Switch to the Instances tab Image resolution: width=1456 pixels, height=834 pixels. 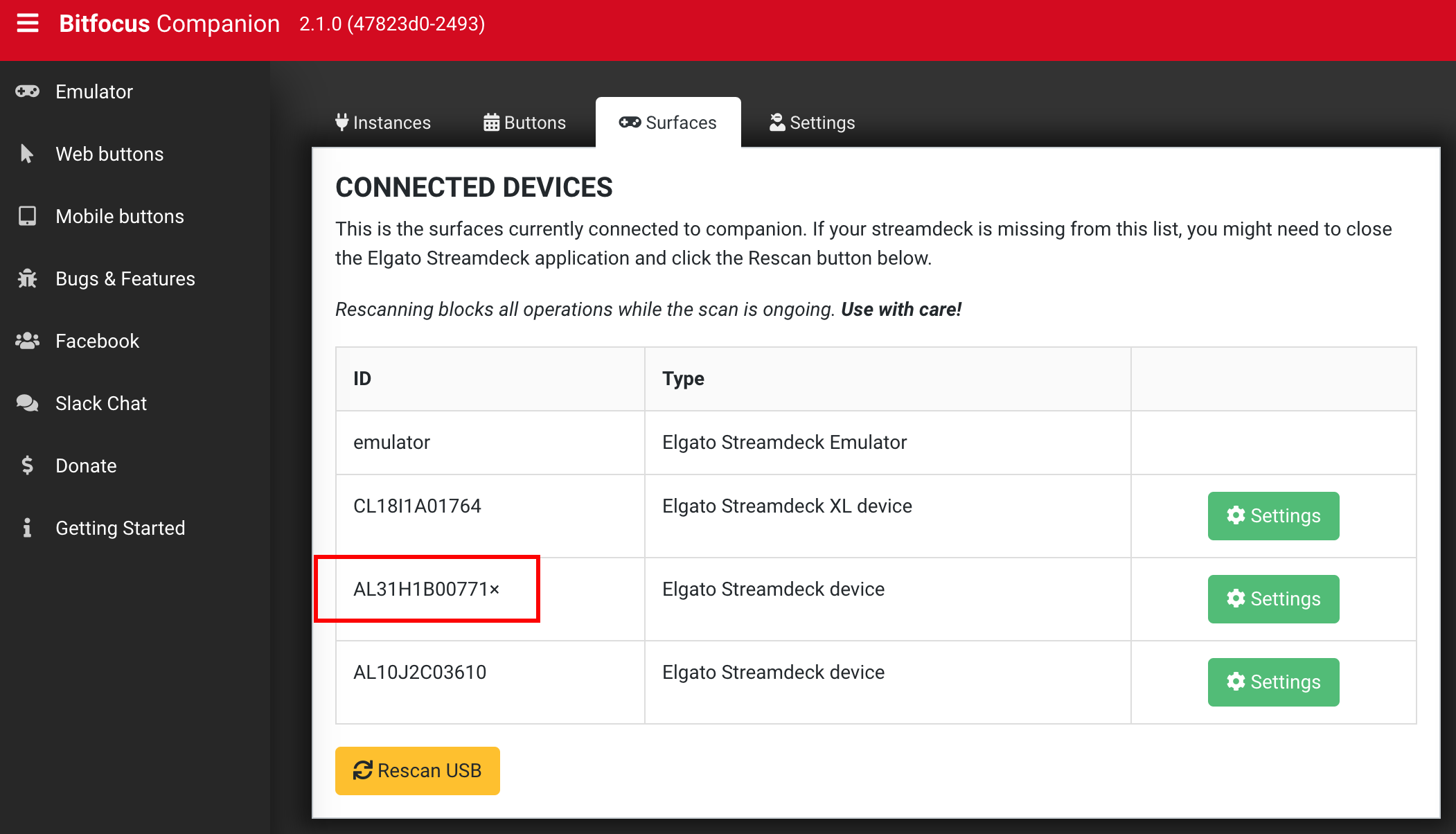click(383, 123)
